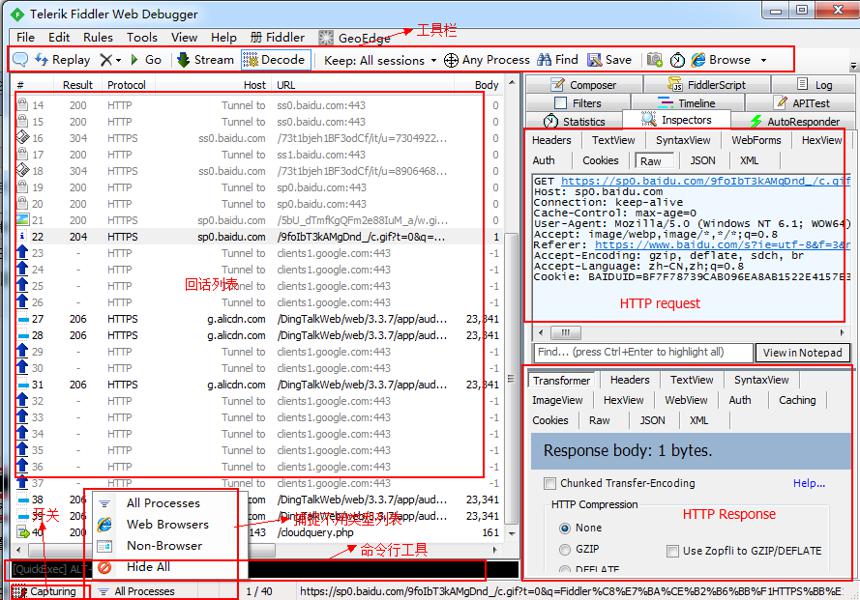
Task: Click the View in Notepad button
Action: pos(802,353)
